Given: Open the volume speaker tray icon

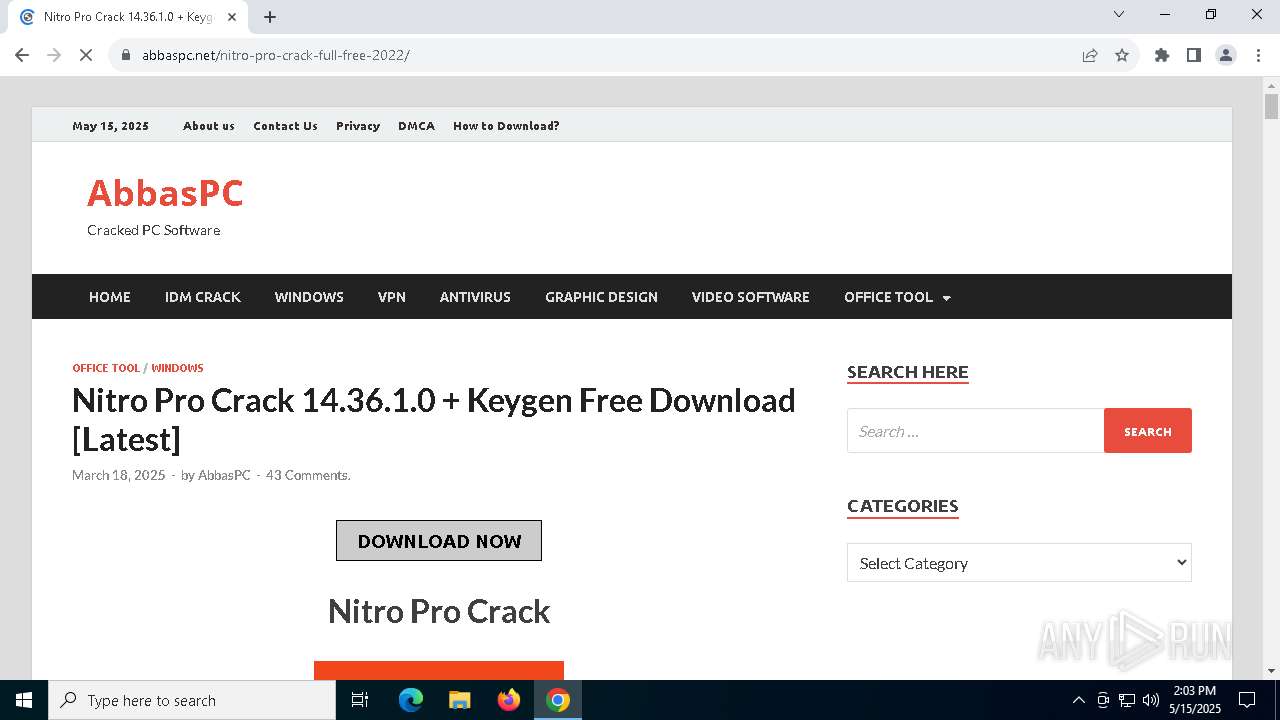Looking at the screenshot, I should tap(1151, 700).
